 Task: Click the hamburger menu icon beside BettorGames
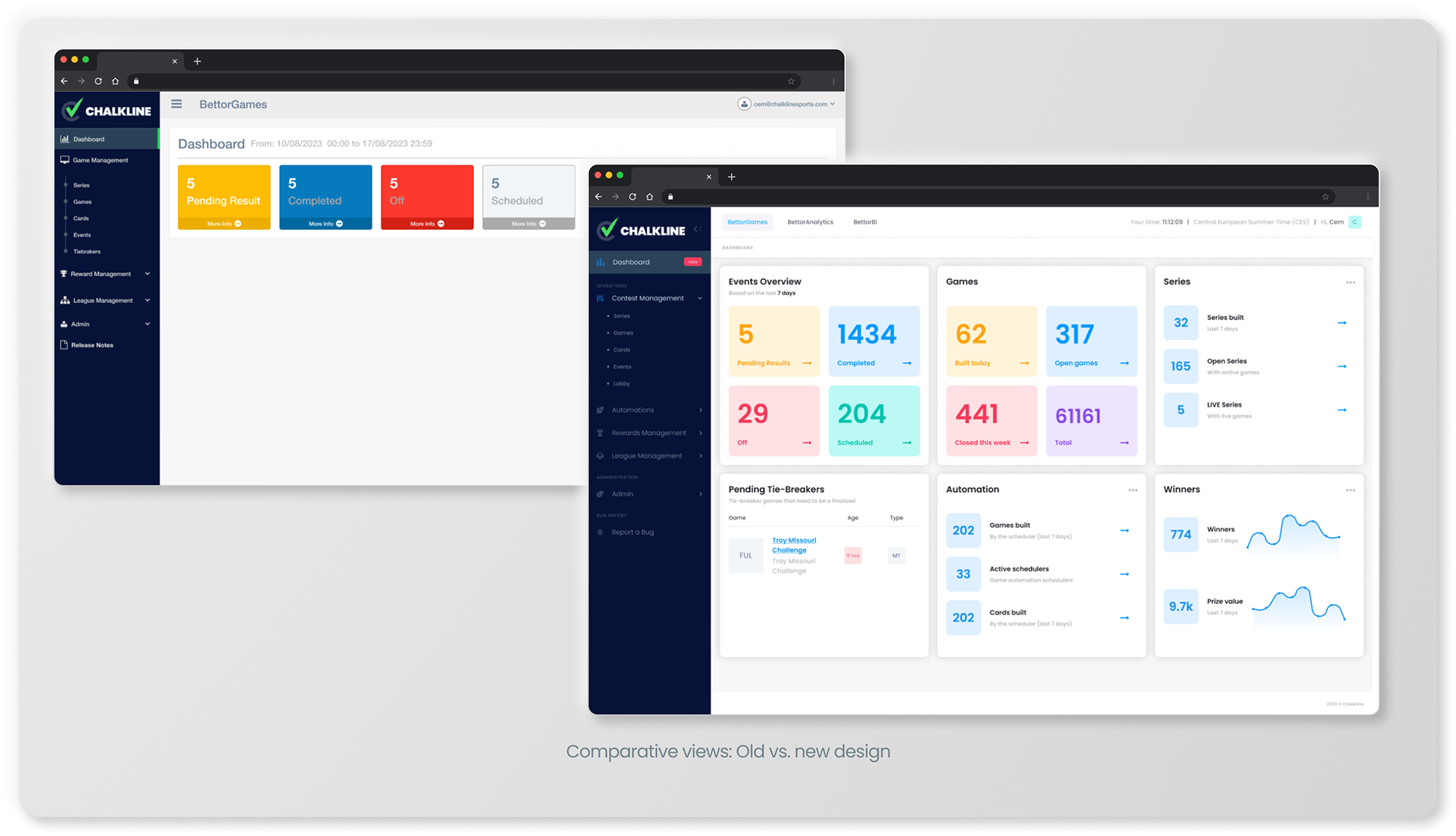(176, 104)
